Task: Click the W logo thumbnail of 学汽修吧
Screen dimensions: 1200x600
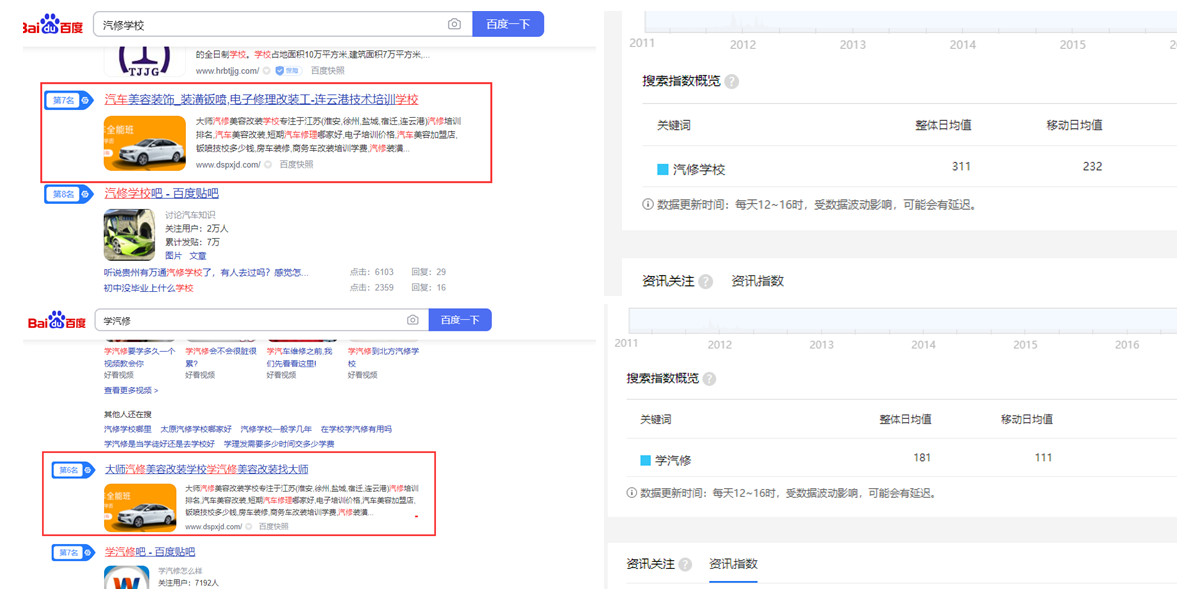Action: pos(126,578)
